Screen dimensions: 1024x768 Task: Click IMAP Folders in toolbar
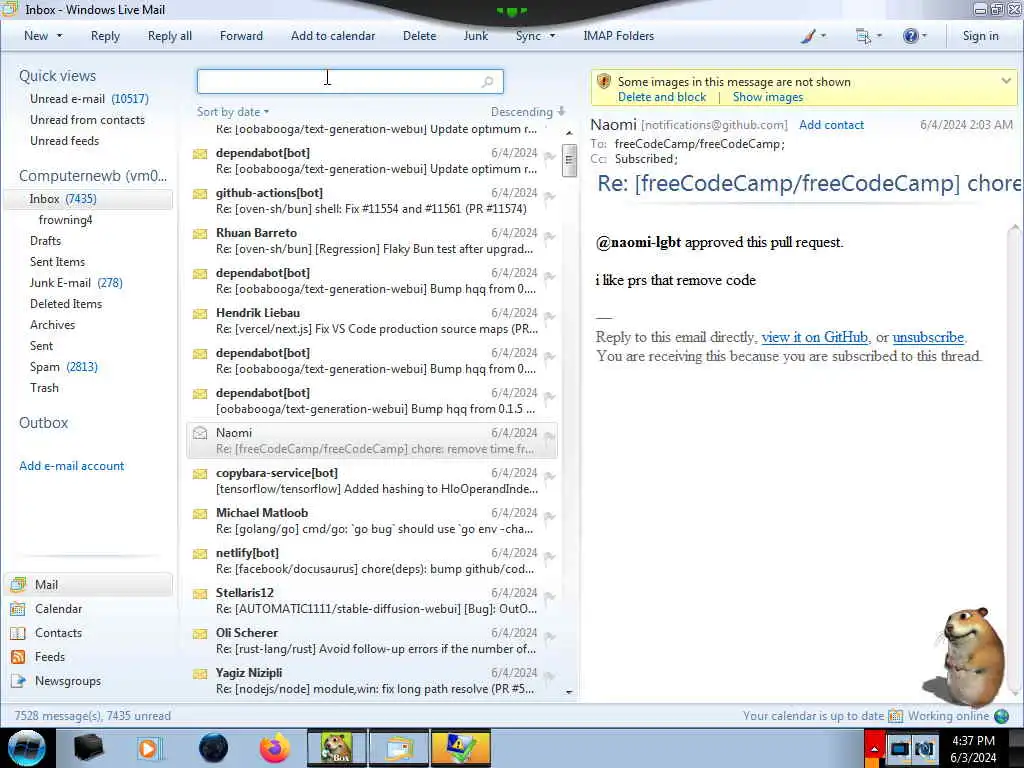click(618, 36)
